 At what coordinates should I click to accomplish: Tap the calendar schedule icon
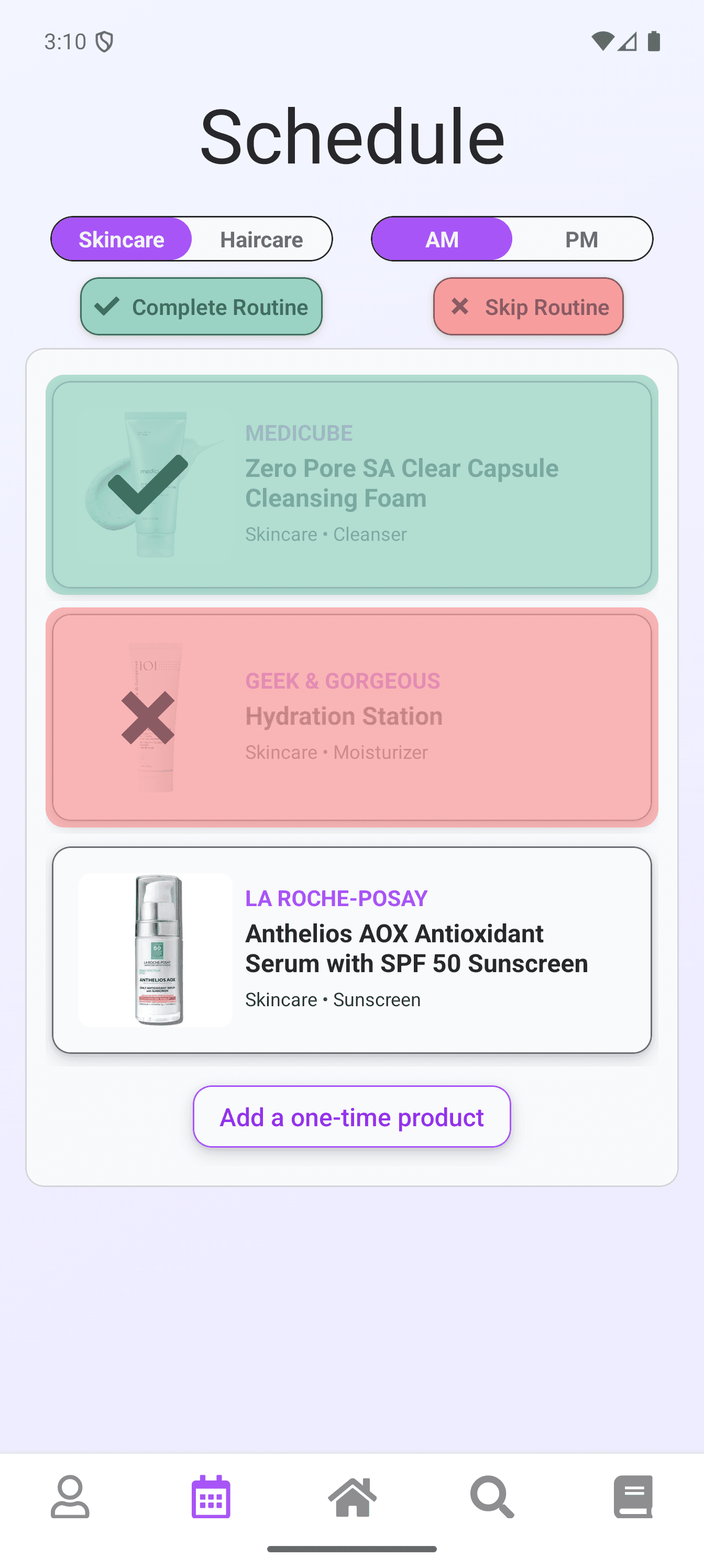pyautogui.click(x=211, y=1496)
